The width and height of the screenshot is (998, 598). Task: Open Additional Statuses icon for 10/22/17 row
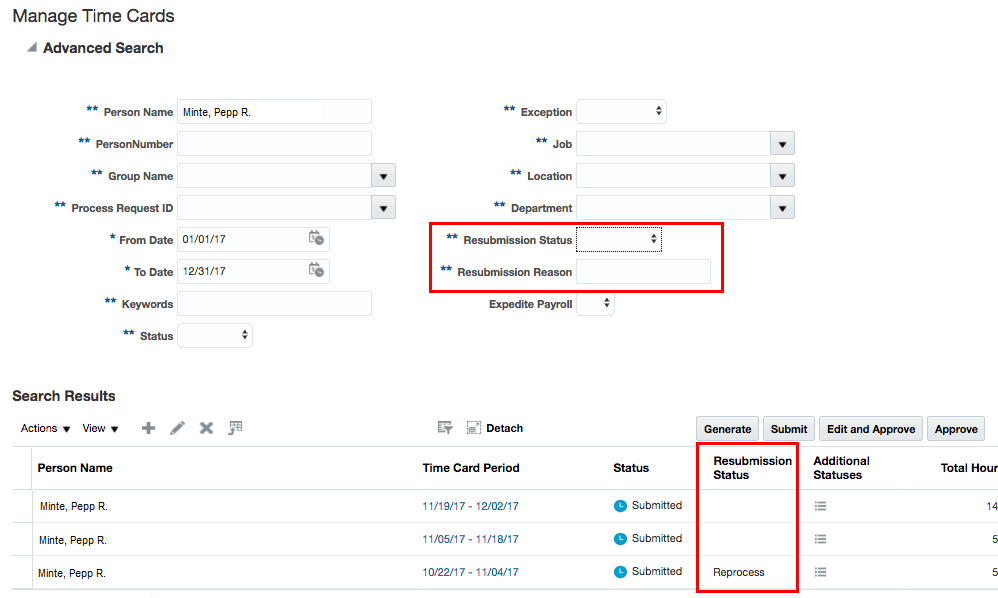point(821,572)
